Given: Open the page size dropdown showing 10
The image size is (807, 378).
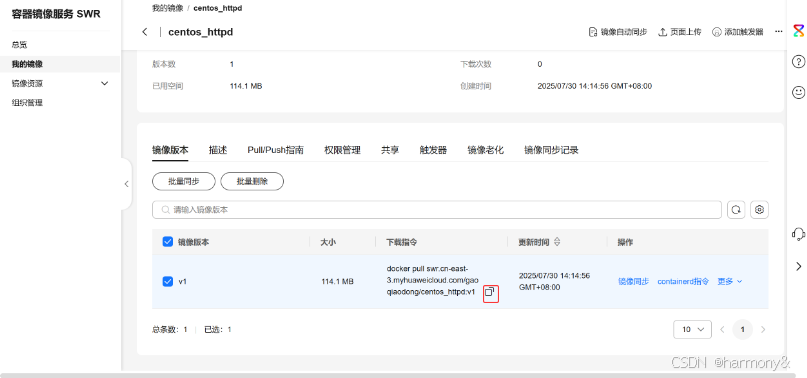Looking at the screenshot, I should 692,329.
